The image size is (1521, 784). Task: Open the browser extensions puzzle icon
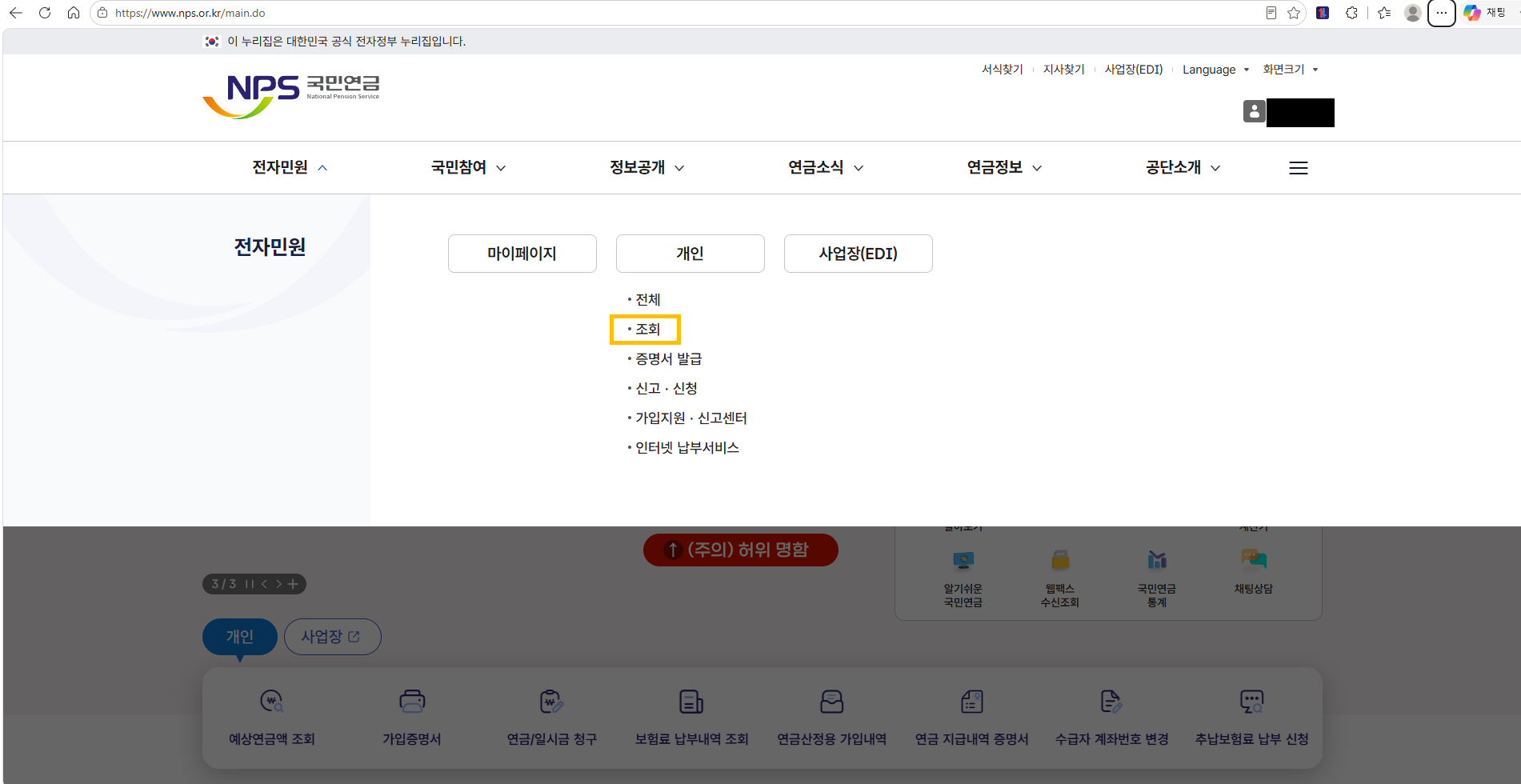[1351, 13]
